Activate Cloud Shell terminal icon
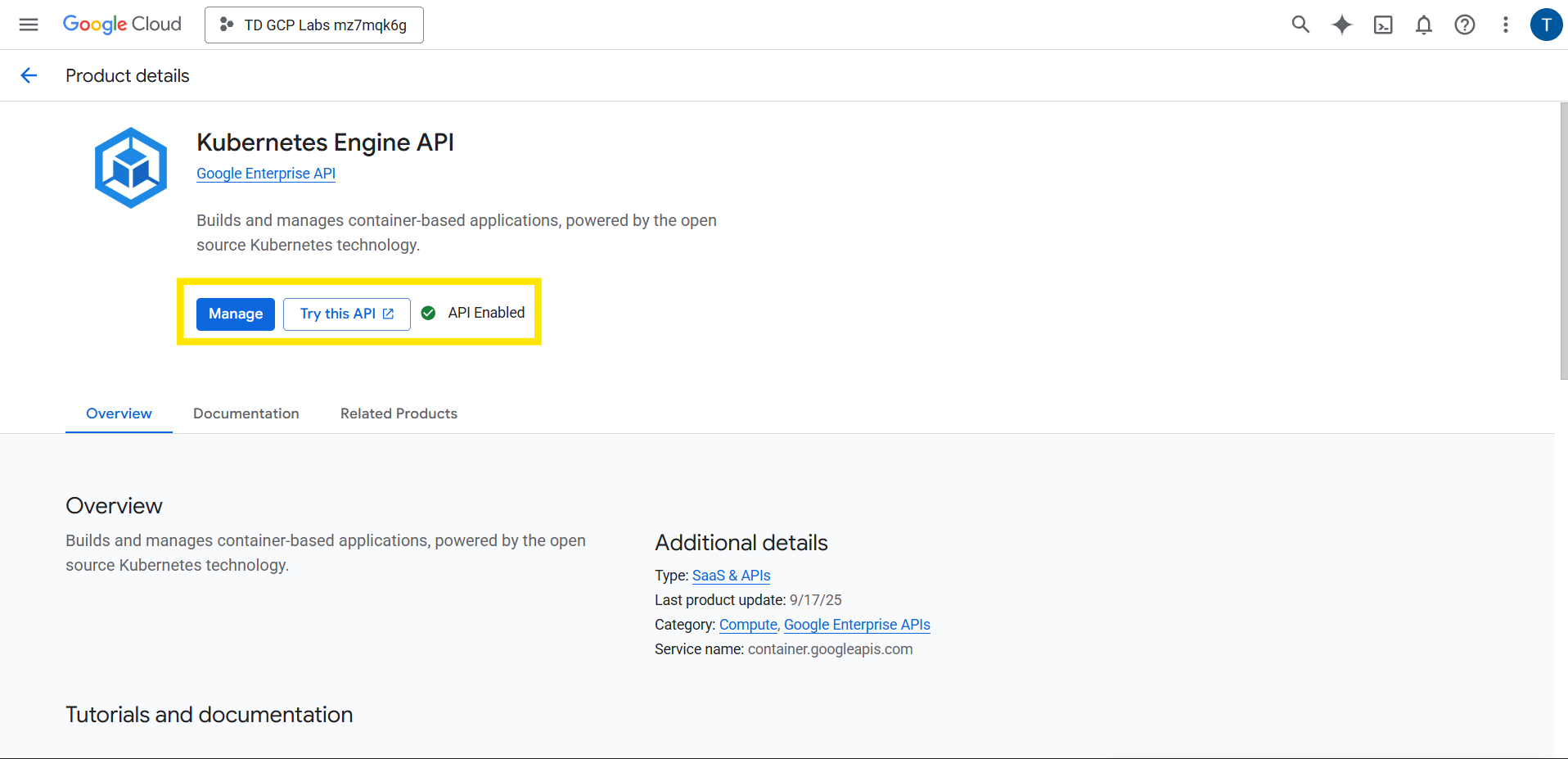1568x759 pixels. point(1382,25)
